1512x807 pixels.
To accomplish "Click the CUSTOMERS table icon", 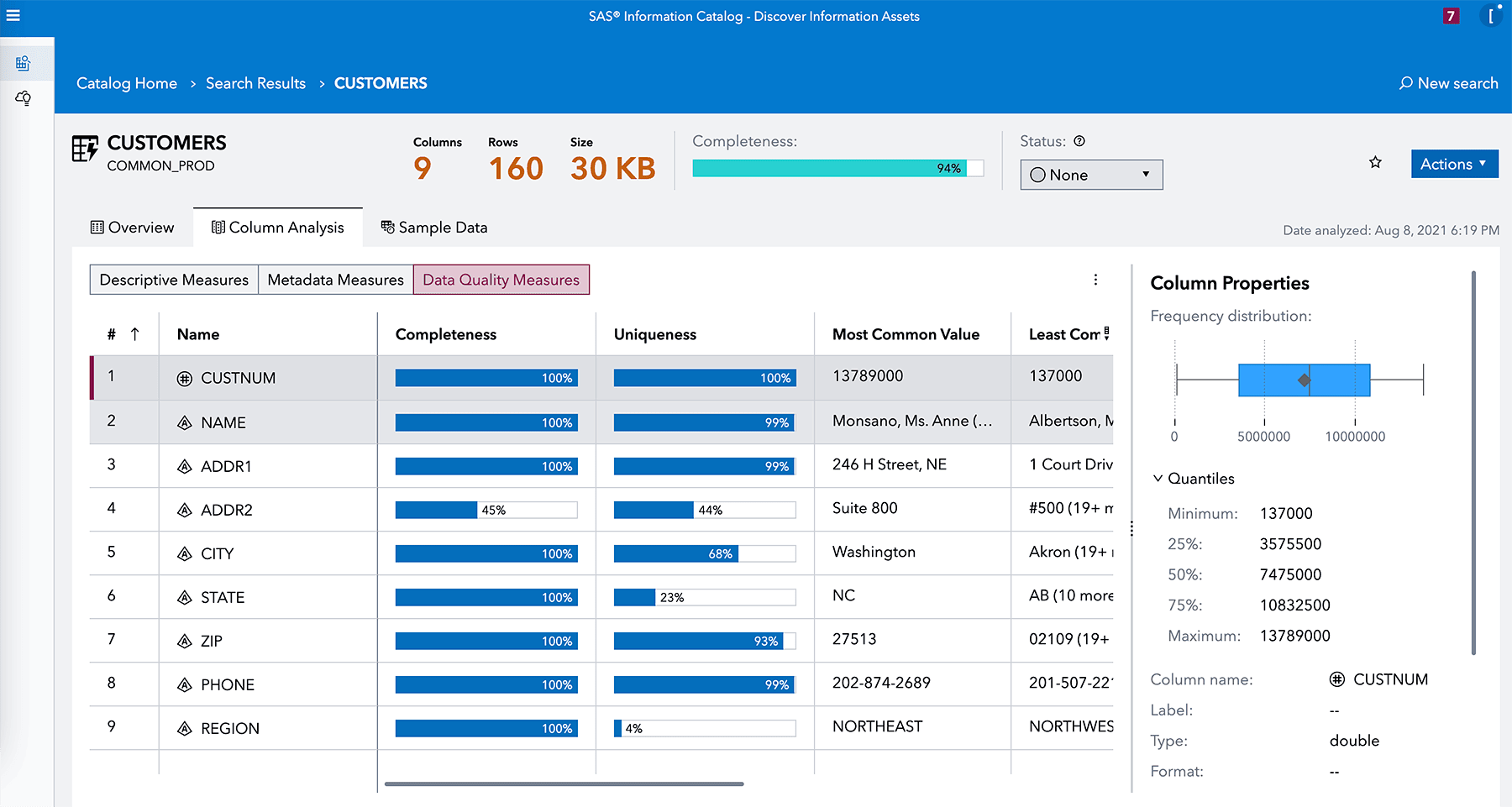I will (85, 149).
